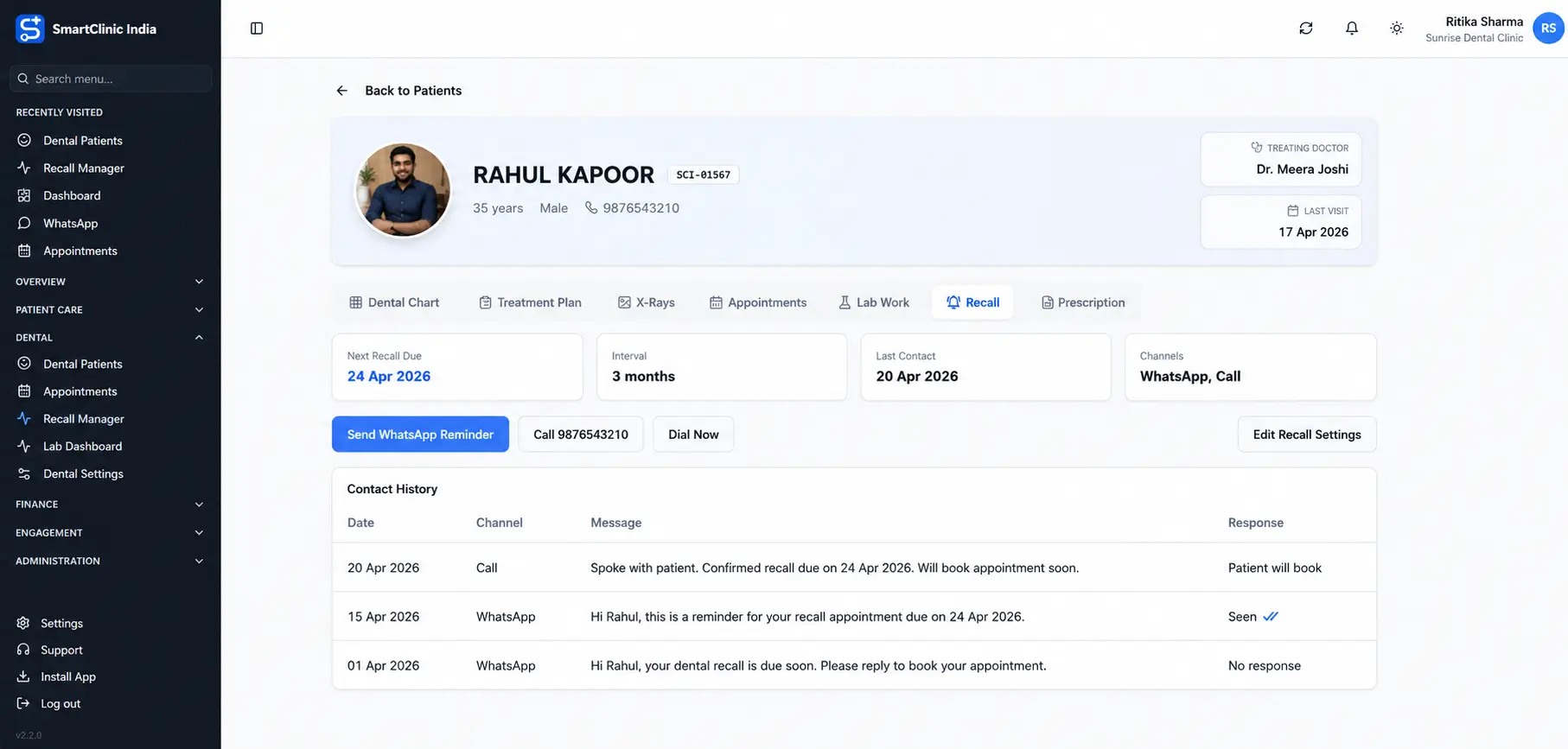Switch to the Treatment Plan tab
Image resolution: width=1568 pixels, height=749 pixels.
tap(531, 302)
